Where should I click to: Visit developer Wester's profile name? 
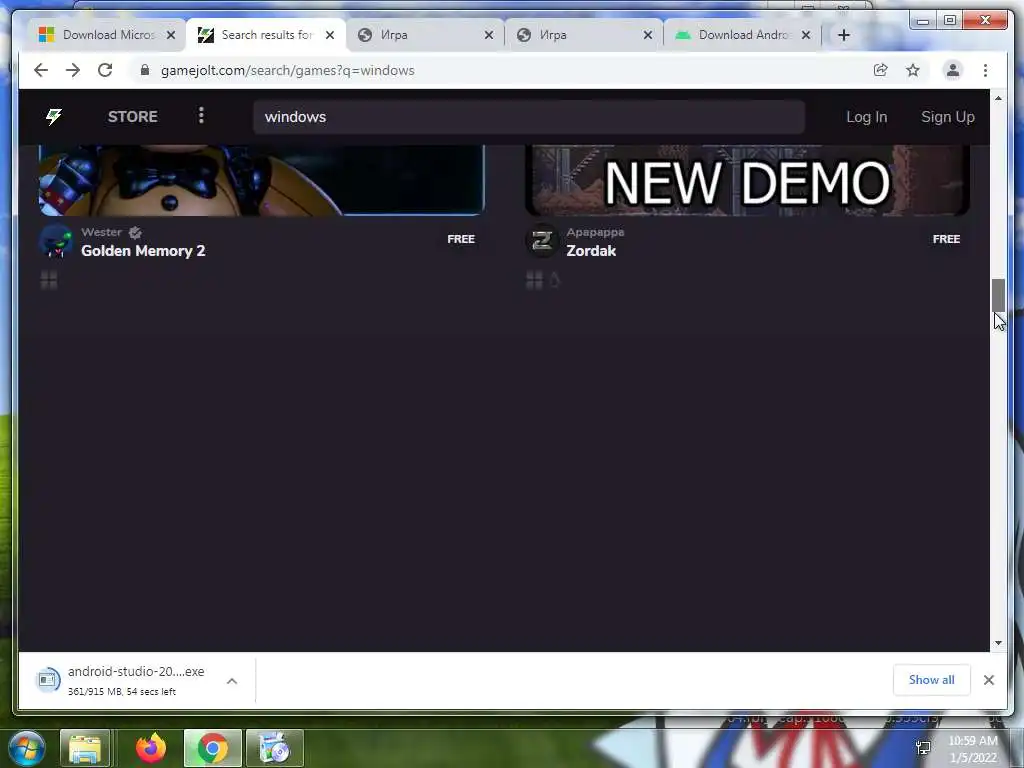pos(101,232)
